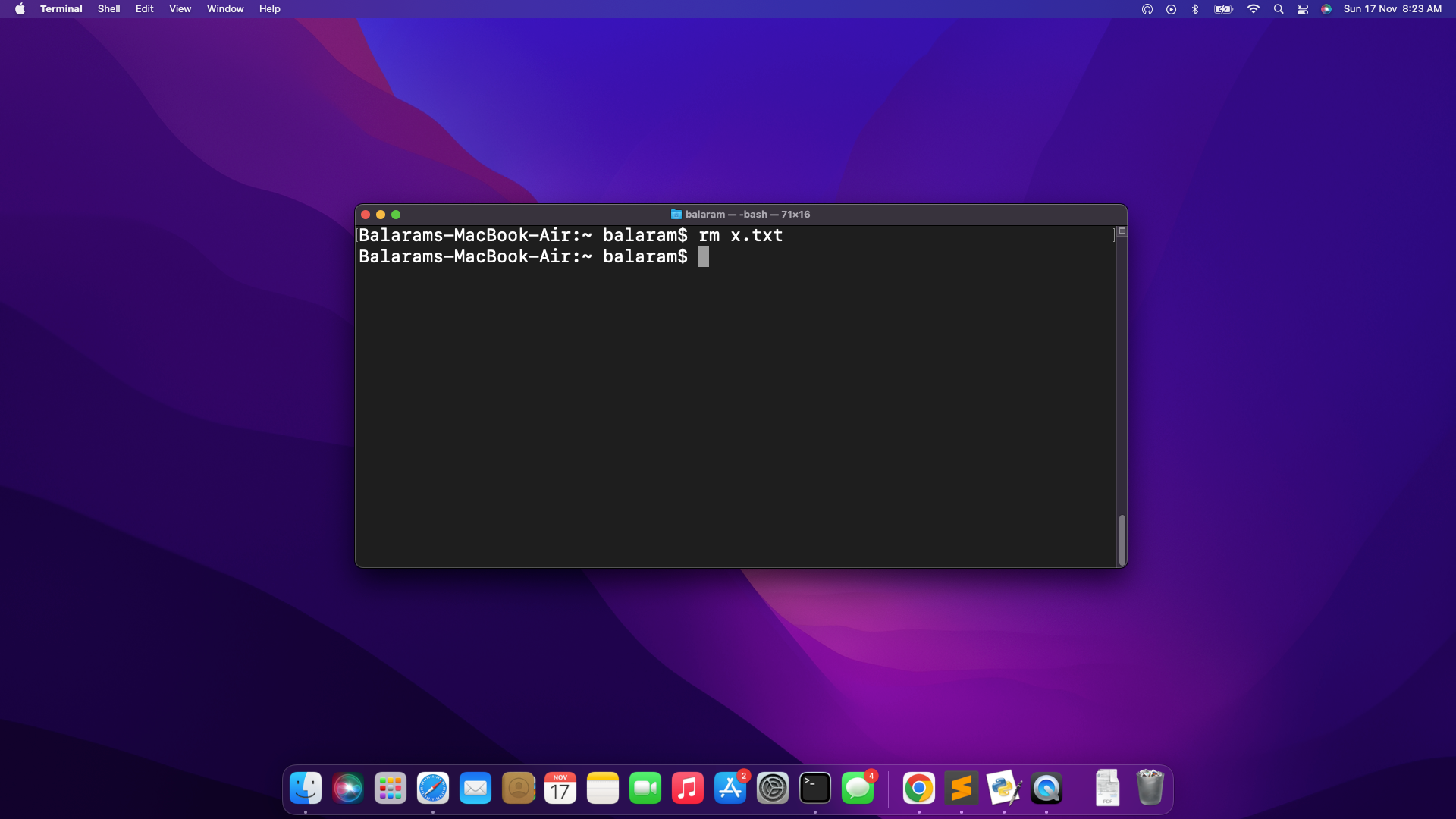Image resolution: width=1456 pixels, height=819 pixels.
Task: Click the date and time clock
Action: [x=1392, y=9]
